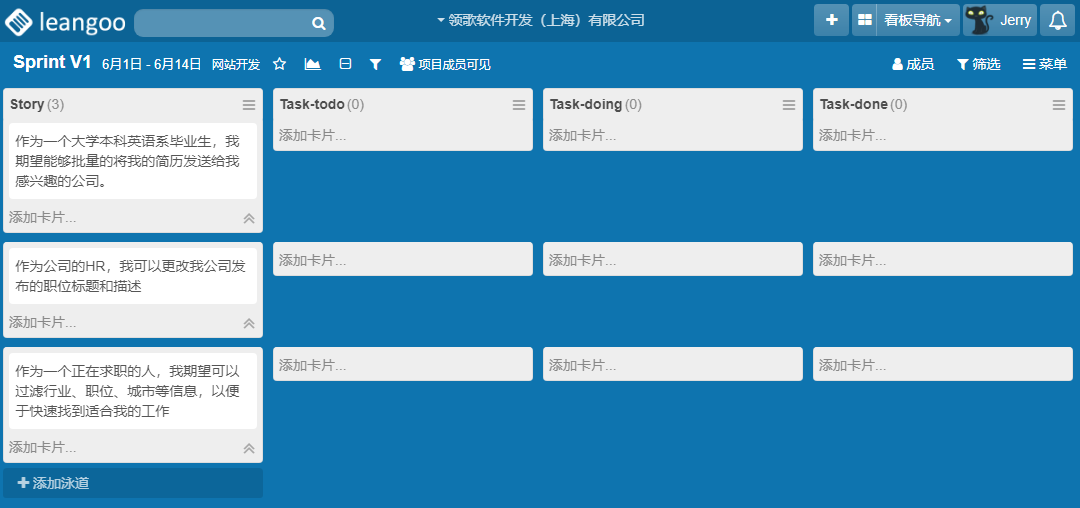The width and height of the screenshot is (1080, 508).
Task: Star the Sprint V1 board
Action: pos(280,64)
